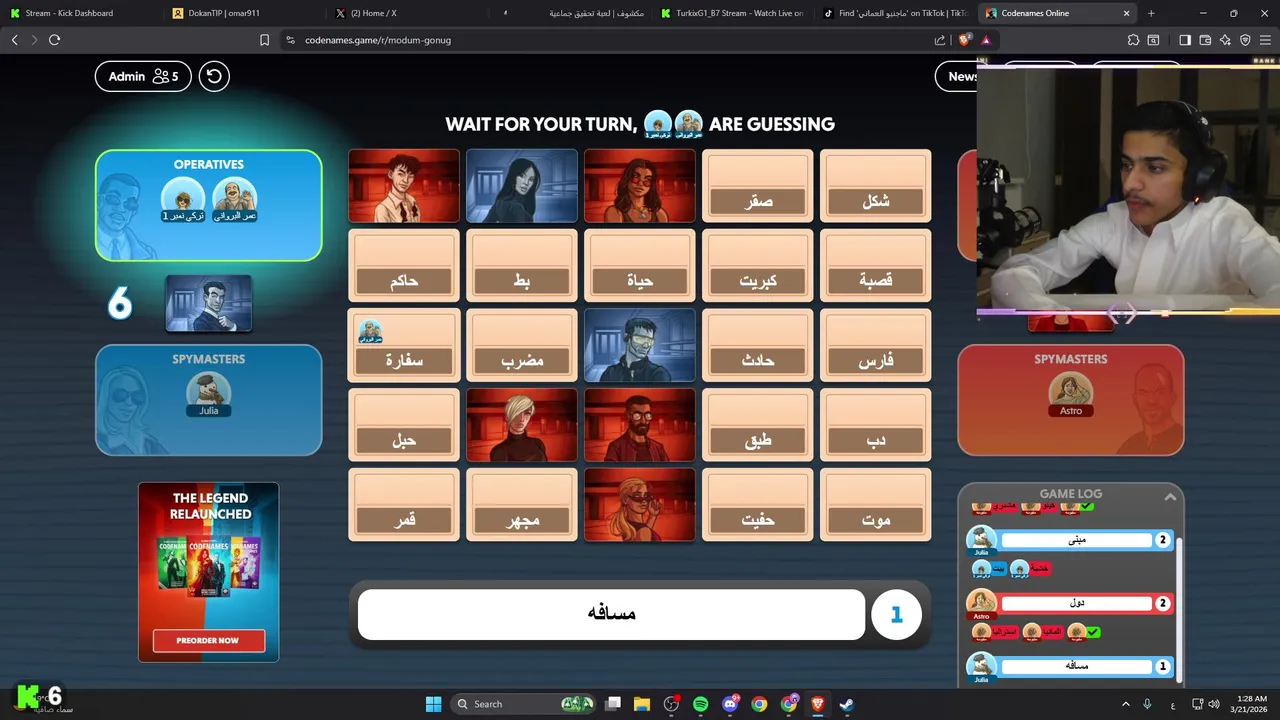Tap the حفيت word card
Image resolution: width=1280 pixels, height=720 pixels.
[758, 506]
